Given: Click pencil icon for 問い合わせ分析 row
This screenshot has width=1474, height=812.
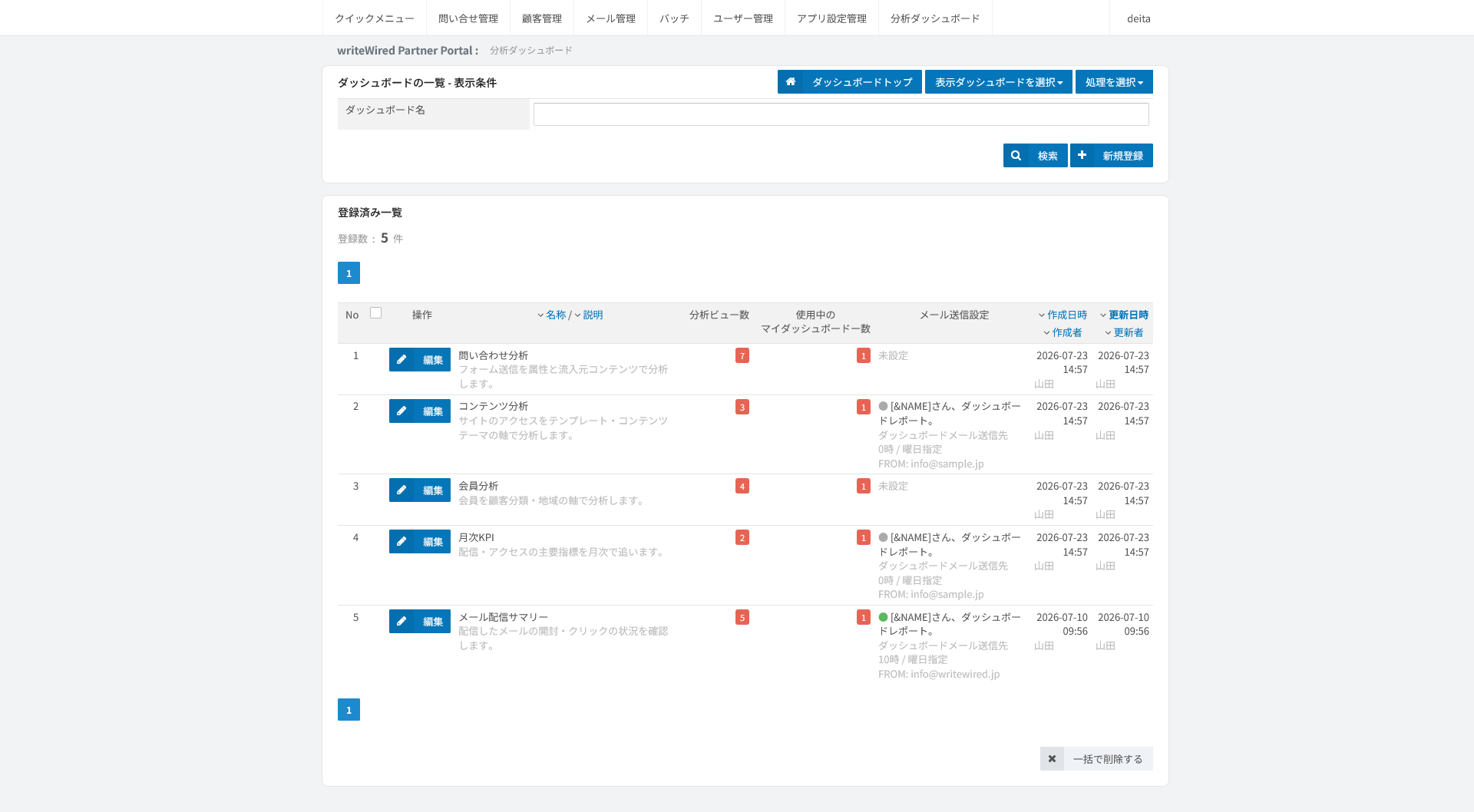Looking at the screenshot, I should 401,359.
